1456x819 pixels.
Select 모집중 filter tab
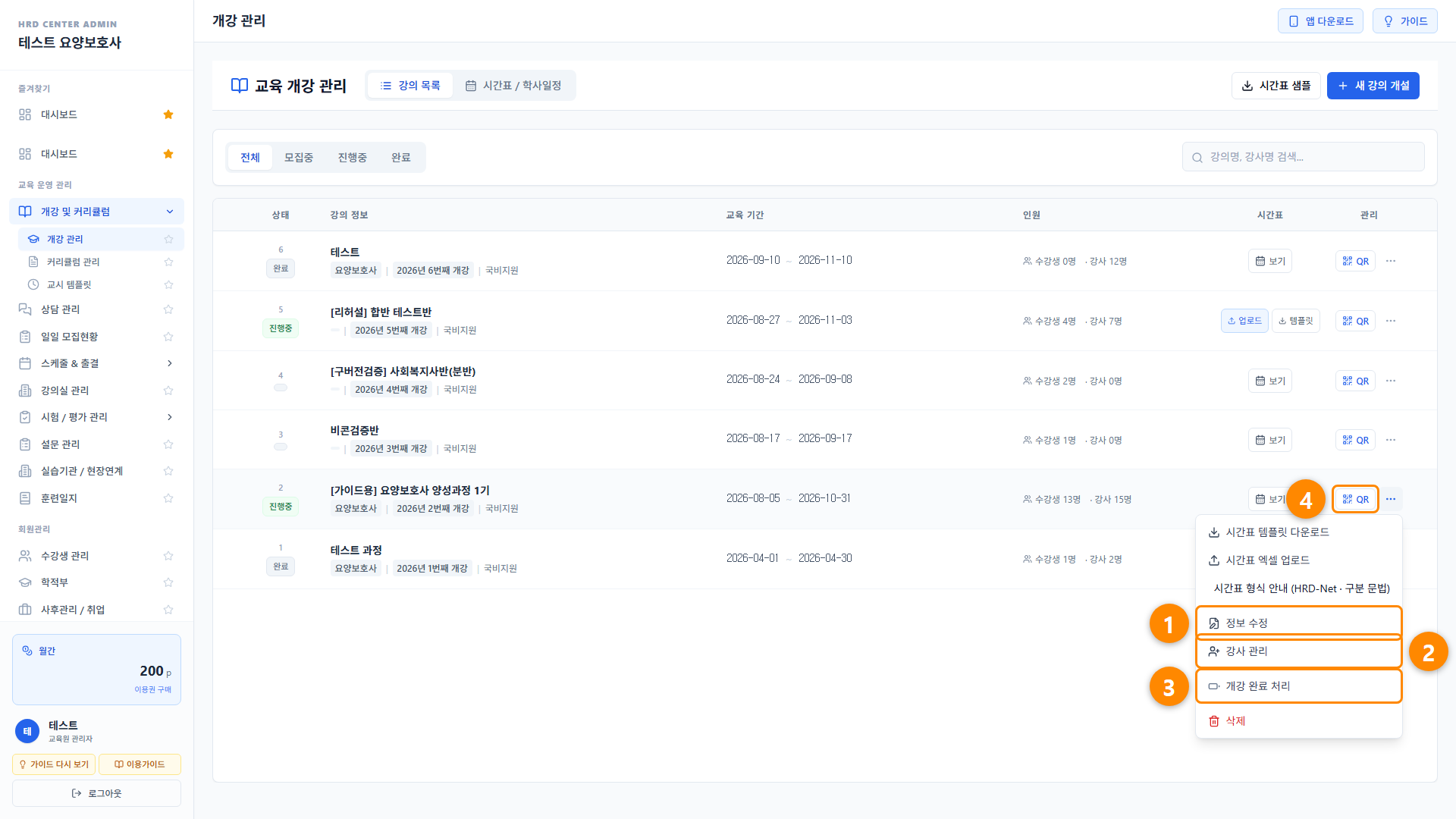coord(299,158)
